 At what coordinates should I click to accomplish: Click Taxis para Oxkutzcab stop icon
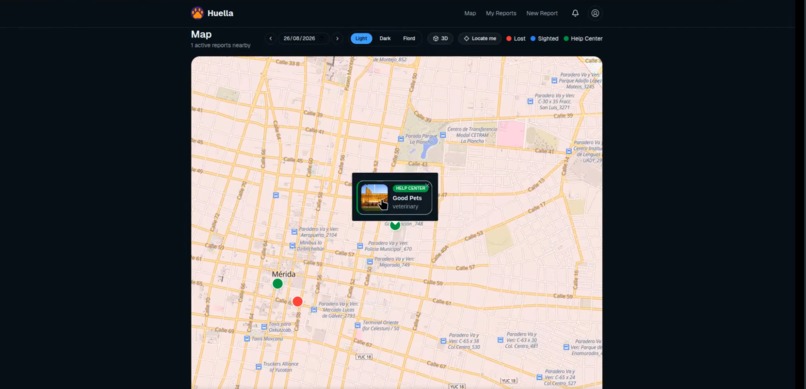coord(264,326)
